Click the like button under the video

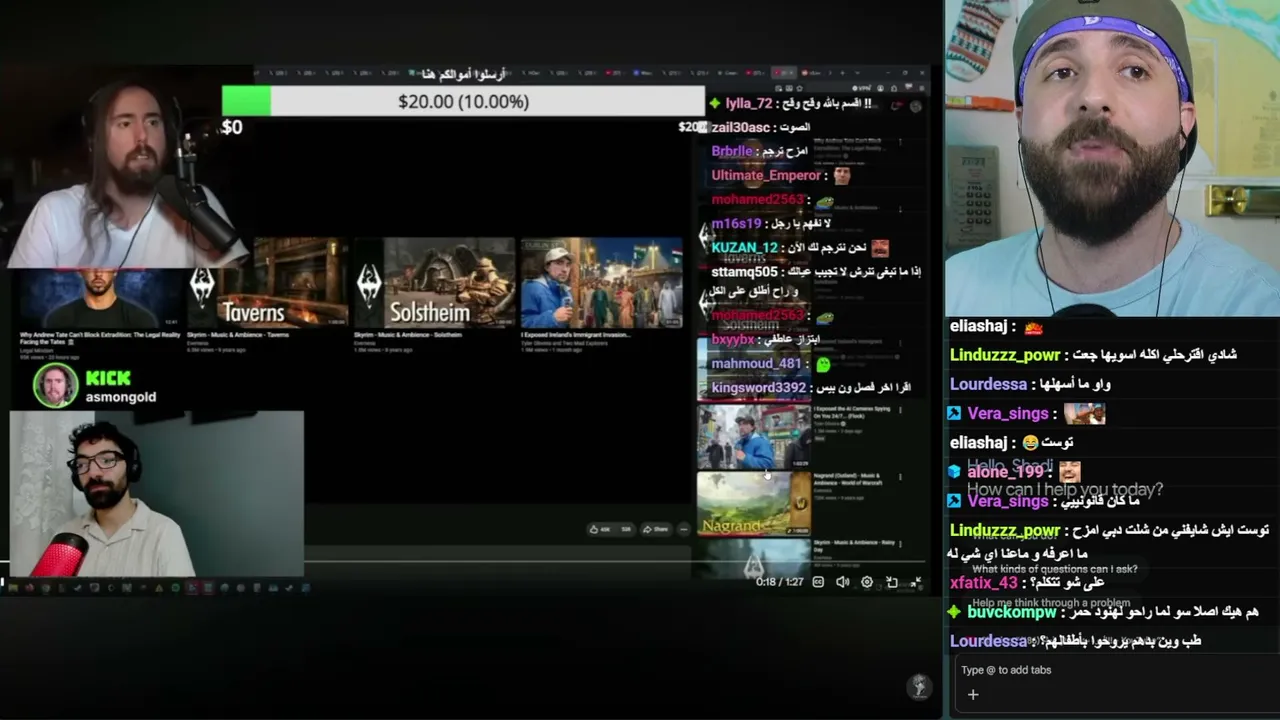(600, 529)
